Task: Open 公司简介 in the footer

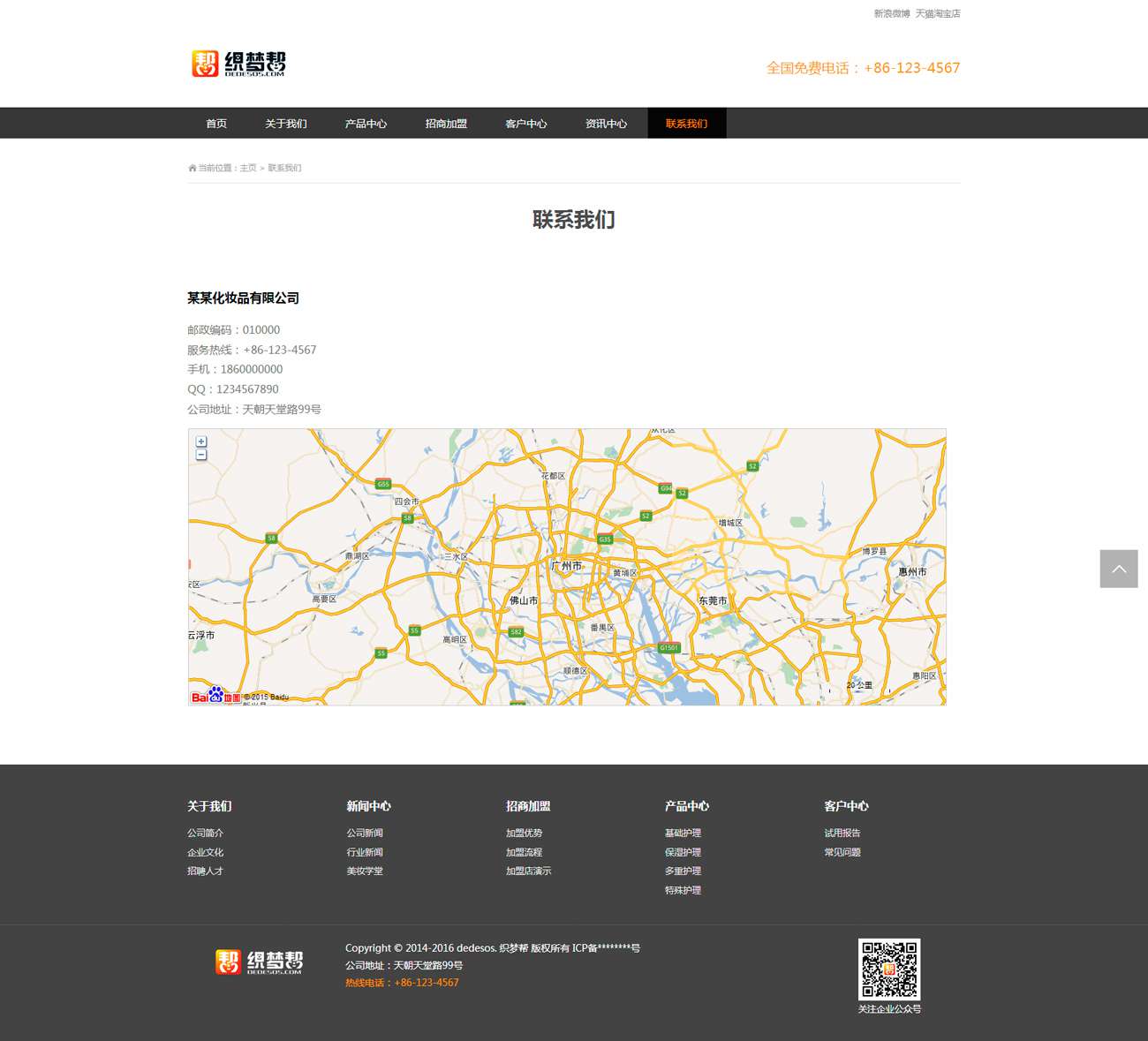Action: [205, 833]
